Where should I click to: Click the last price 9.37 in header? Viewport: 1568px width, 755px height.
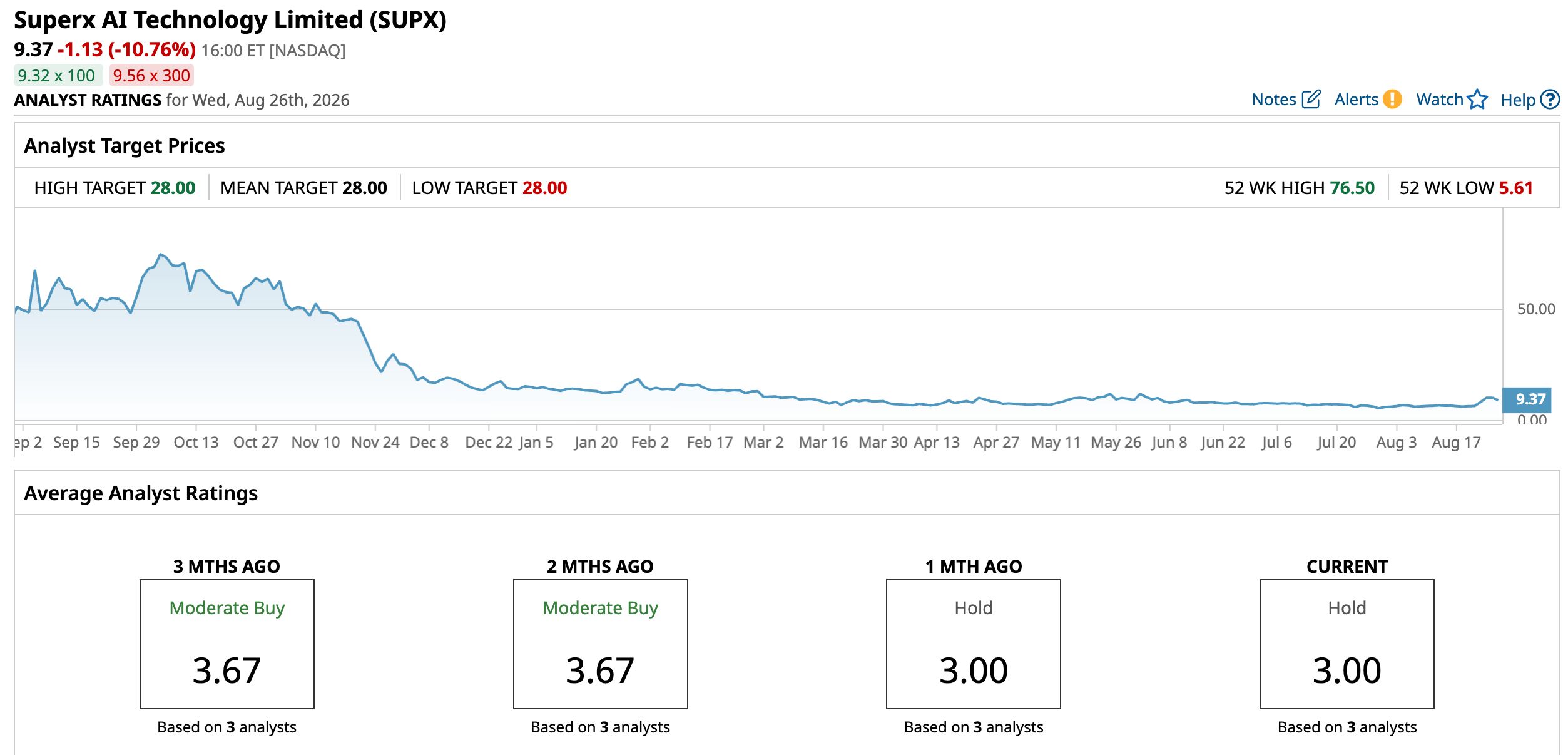pyautogui.click(x=33, y=49)
